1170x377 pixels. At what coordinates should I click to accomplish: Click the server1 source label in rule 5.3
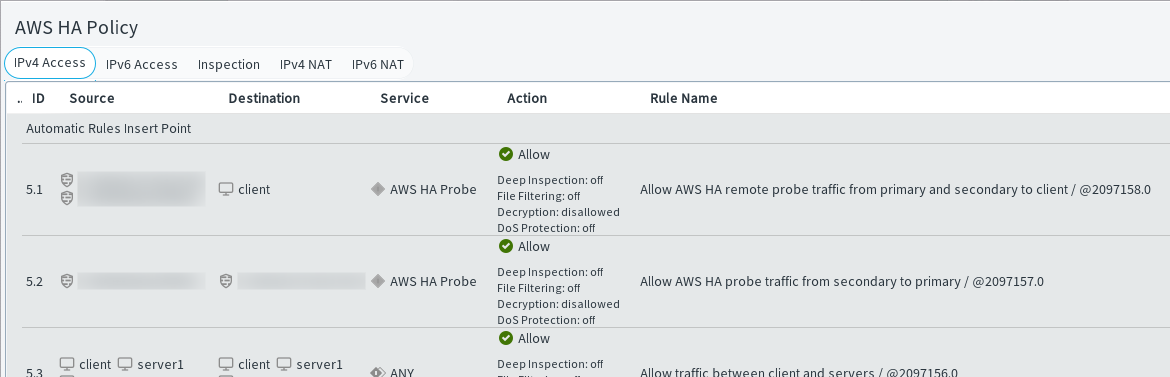(x=160, y=364)
